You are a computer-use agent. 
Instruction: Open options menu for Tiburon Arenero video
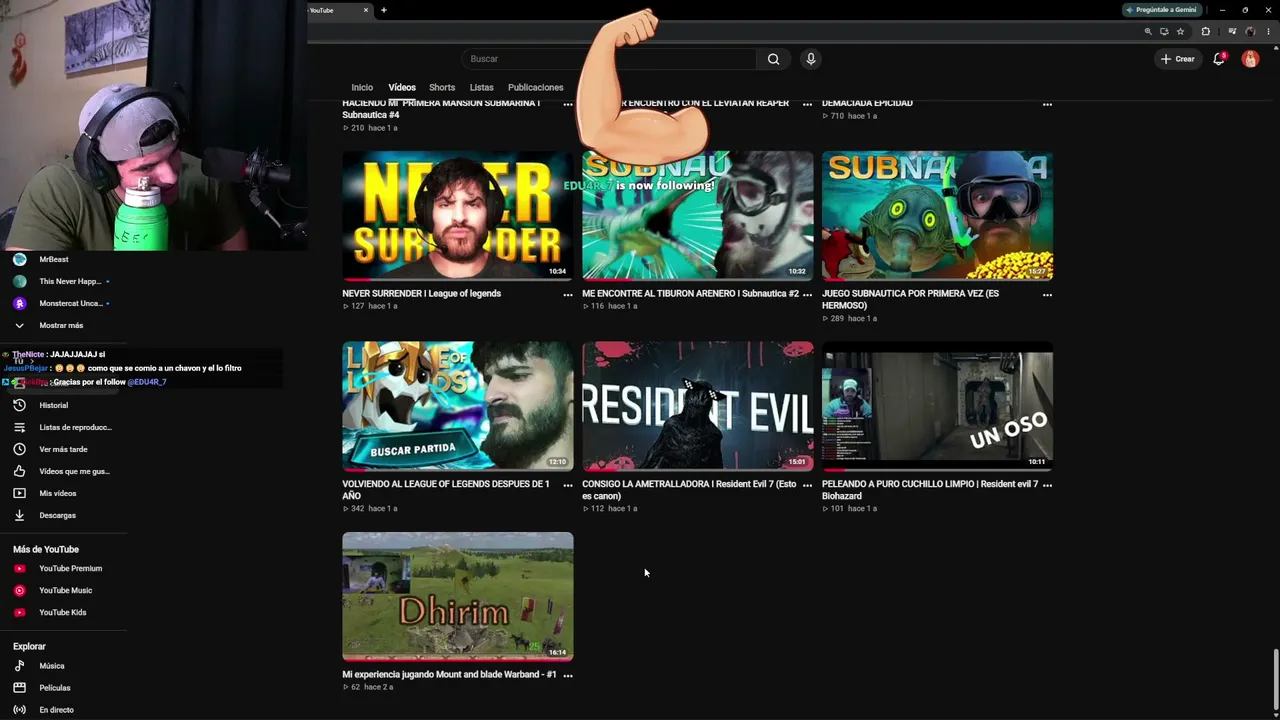pos(807,295)
